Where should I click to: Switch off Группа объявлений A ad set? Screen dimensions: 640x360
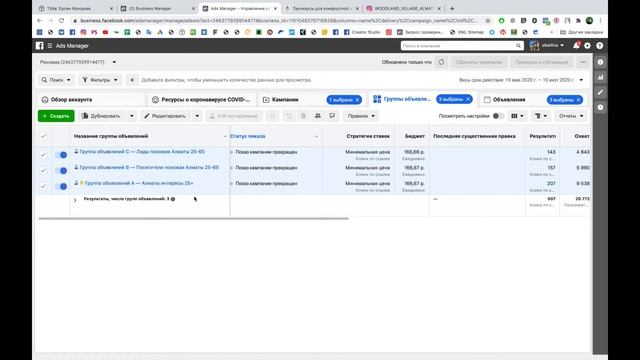61,186
